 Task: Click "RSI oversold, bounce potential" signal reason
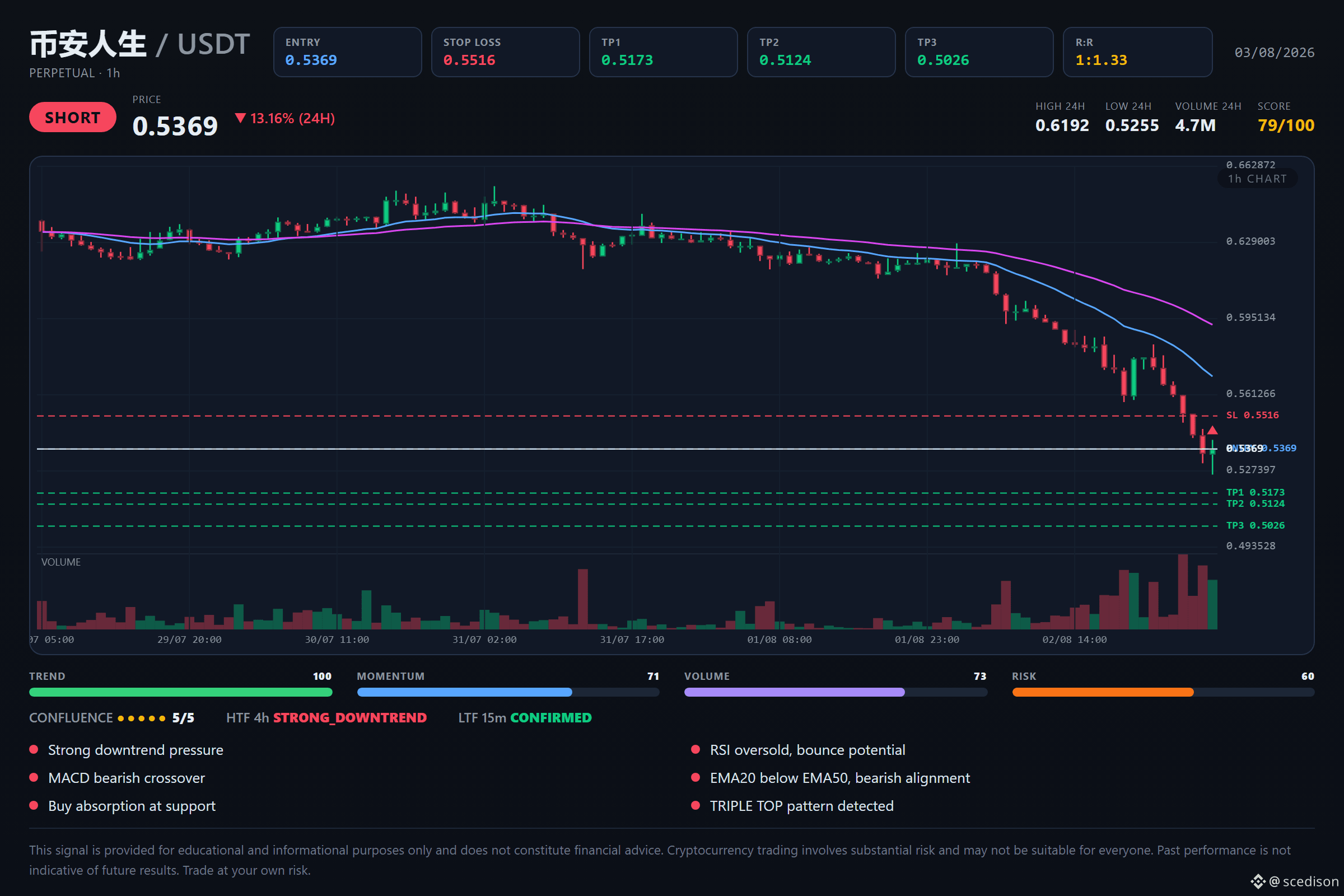808,750
